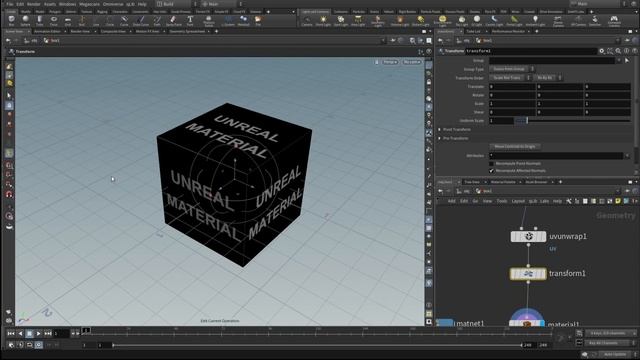Select the Grid shelf tool
This screenshot has height=360, width=640.
(x=68, y=21)
